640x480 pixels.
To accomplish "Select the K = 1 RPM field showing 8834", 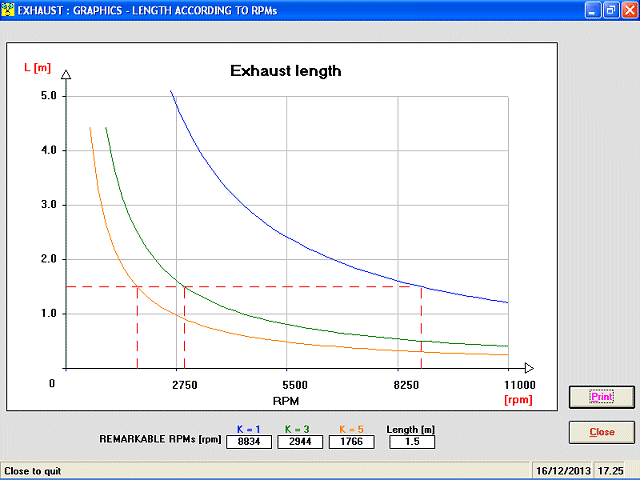I will [x=249, y=442].
